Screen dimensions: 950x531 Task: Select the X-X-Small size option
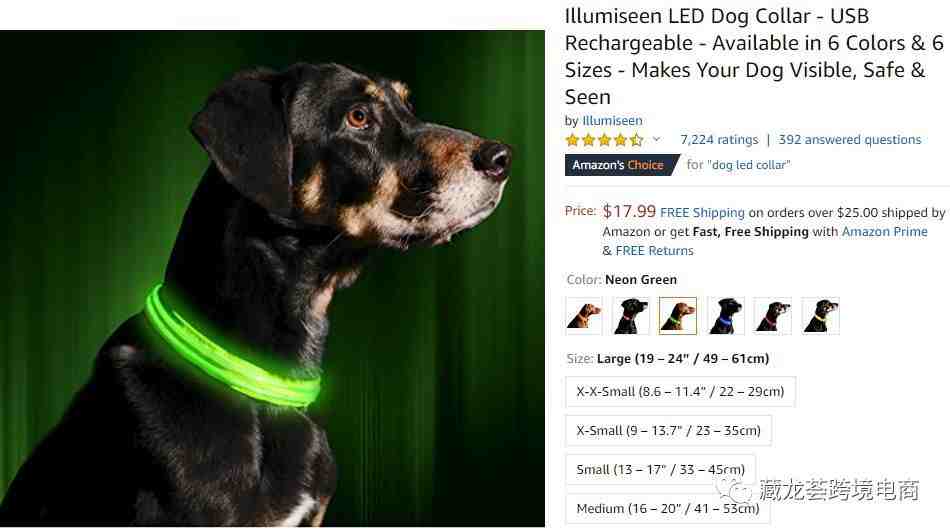[x=680, y=392]
